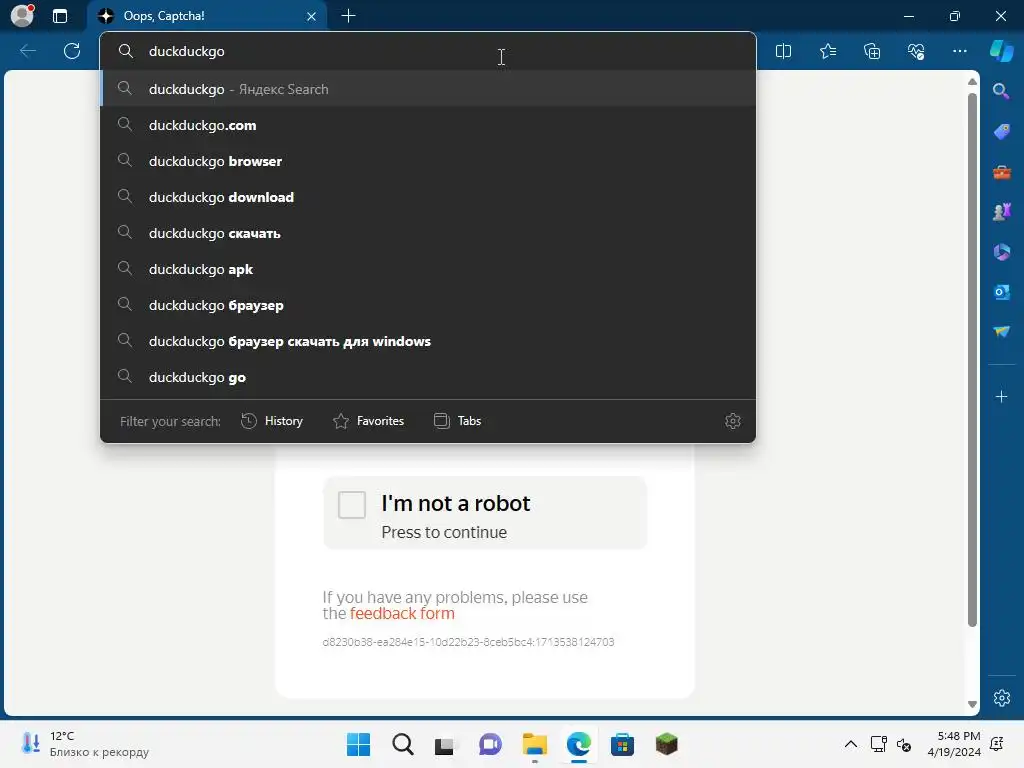Open search suggestion settings gear
The height and width of the screenshot is (768, 1024).
[x=733, y=421]
